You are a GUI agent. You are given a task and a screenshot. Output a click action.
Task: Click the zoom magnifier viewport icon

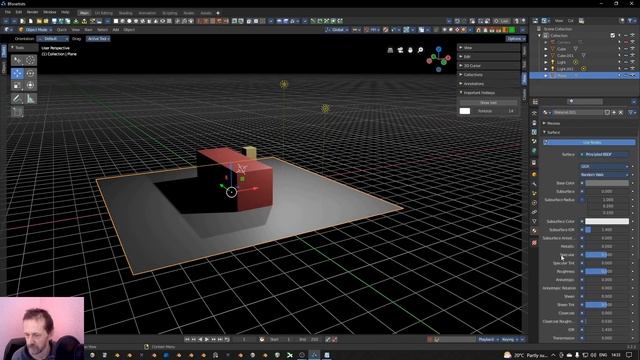pyautogui.click(x=420, y=50)
